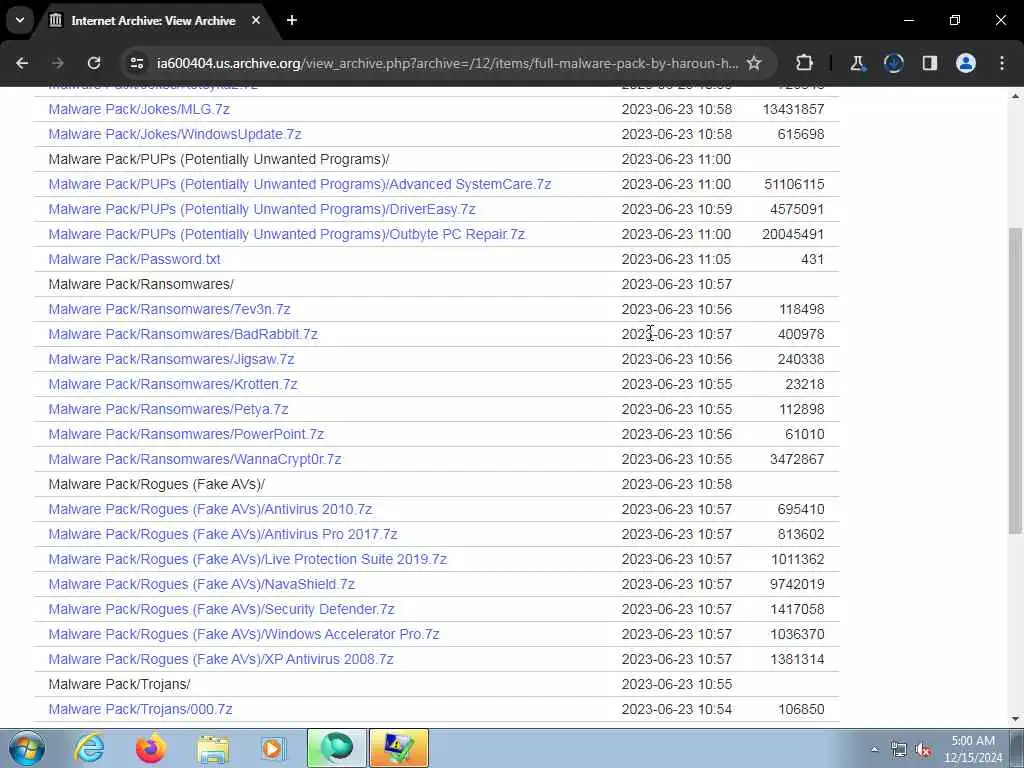Open the Extensions puzzle icon
Viewport: 1024px width, 768px height.
[x=805, y=63]
